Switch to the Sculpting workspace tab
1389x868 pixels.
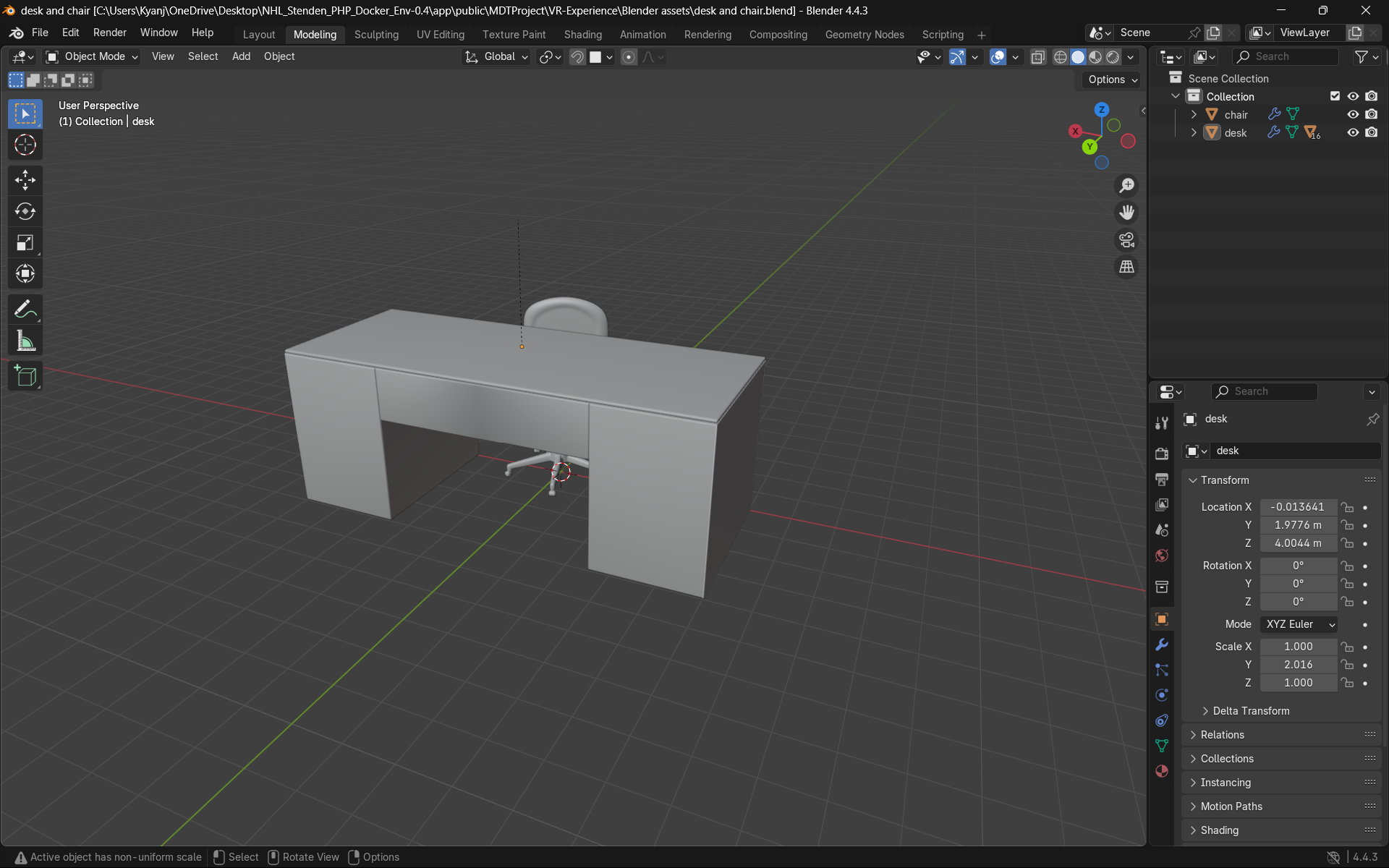[x=376, y=35]
